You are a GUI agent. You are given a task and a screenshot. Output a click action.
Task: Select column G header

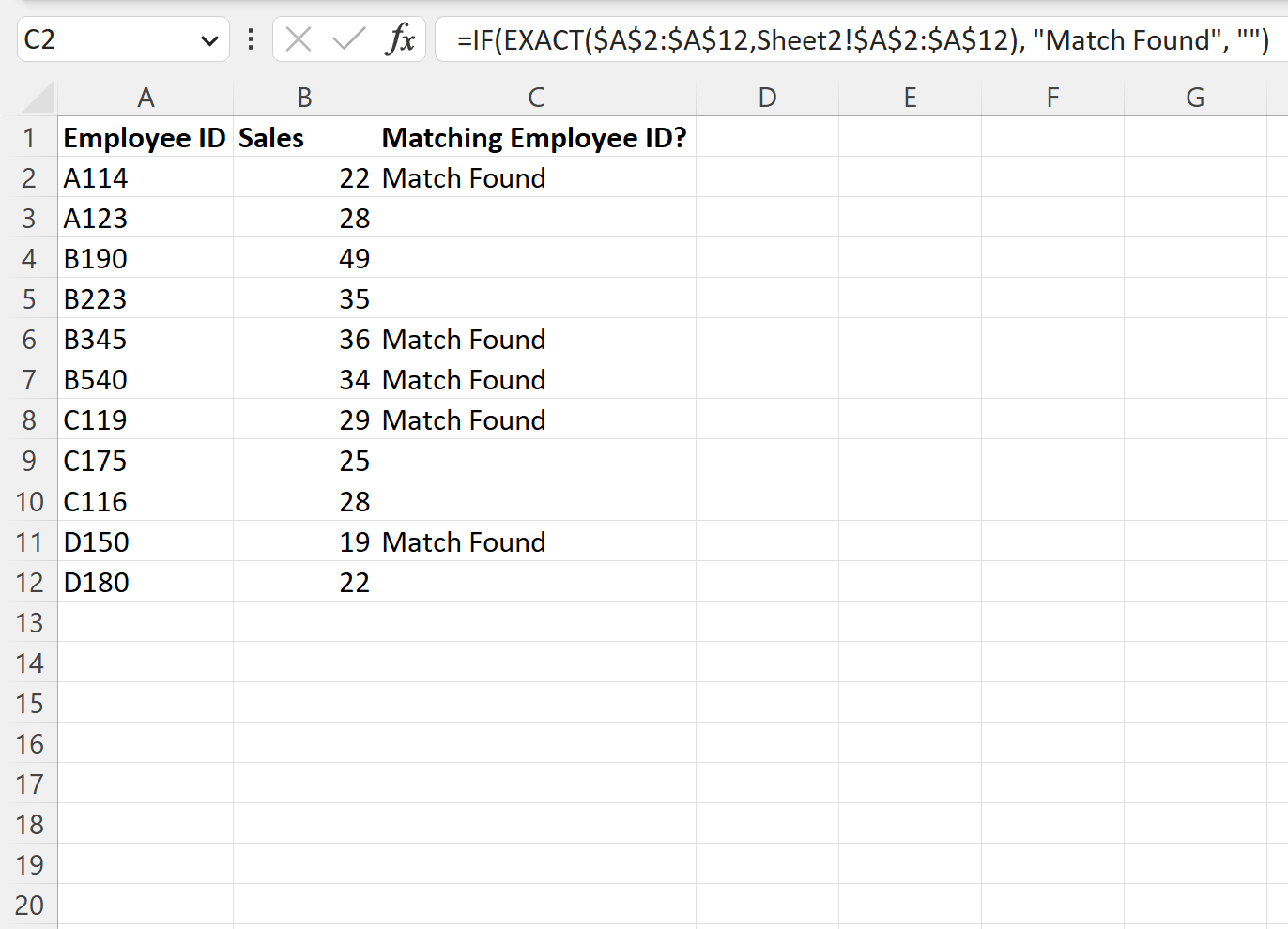click(x=1194, y=97)
